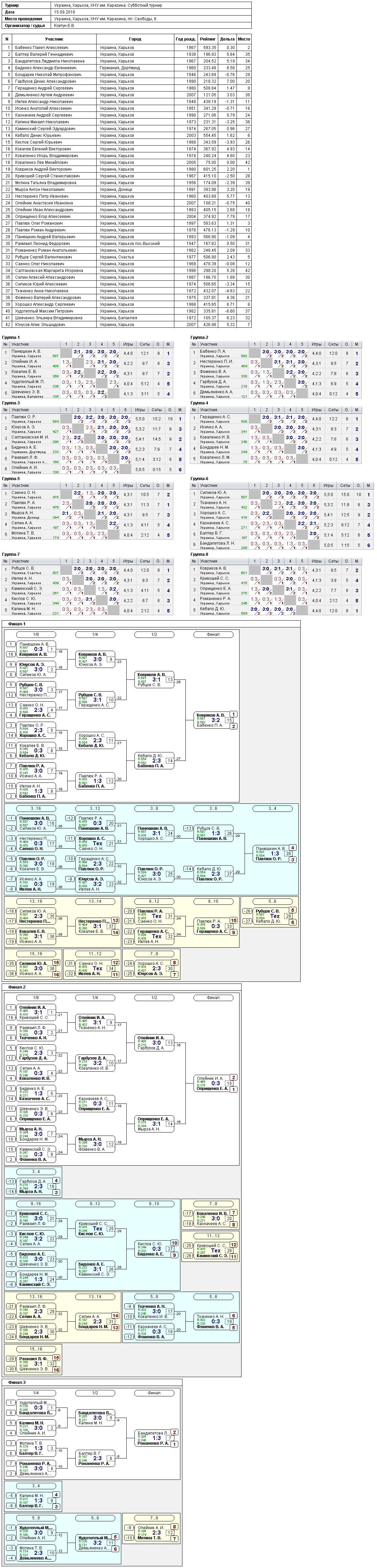The height and width of the screenshot is (1568, 377).
Task: Click the 3...12 round label
Action: [x=95, y=809]
